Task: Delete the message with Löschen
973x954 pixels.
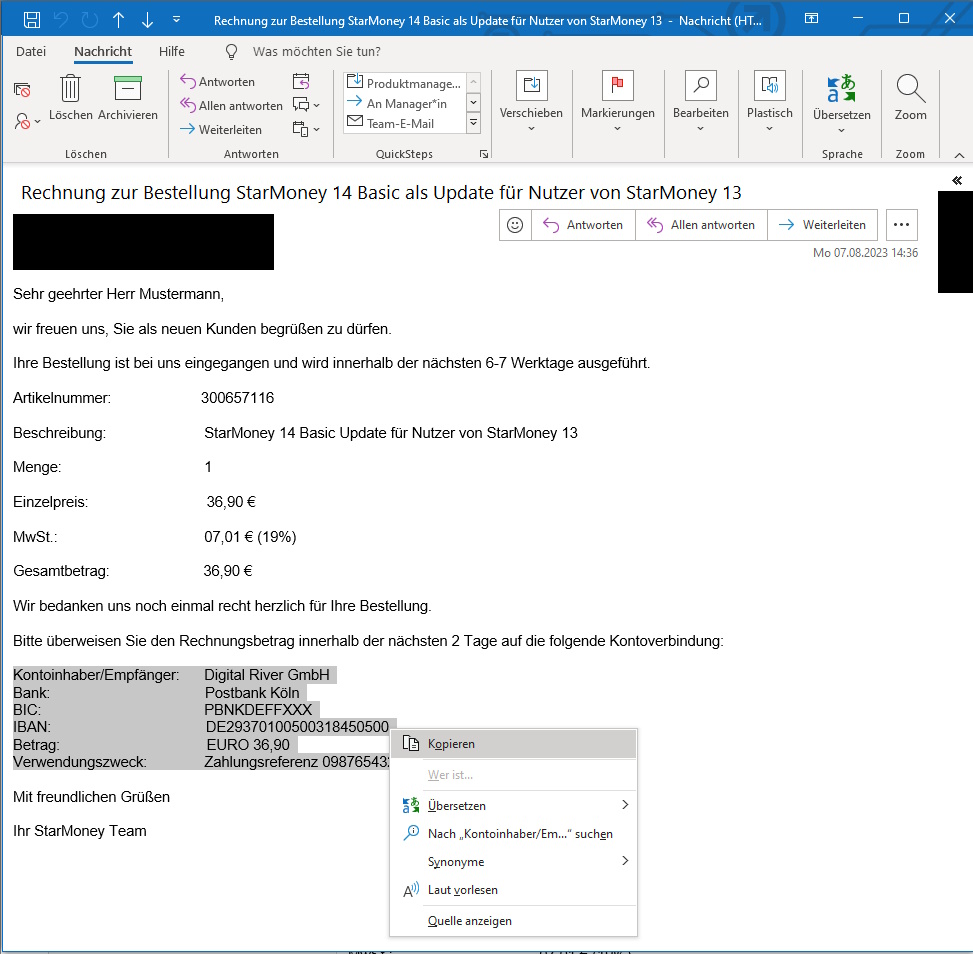Action: (70, 97)
